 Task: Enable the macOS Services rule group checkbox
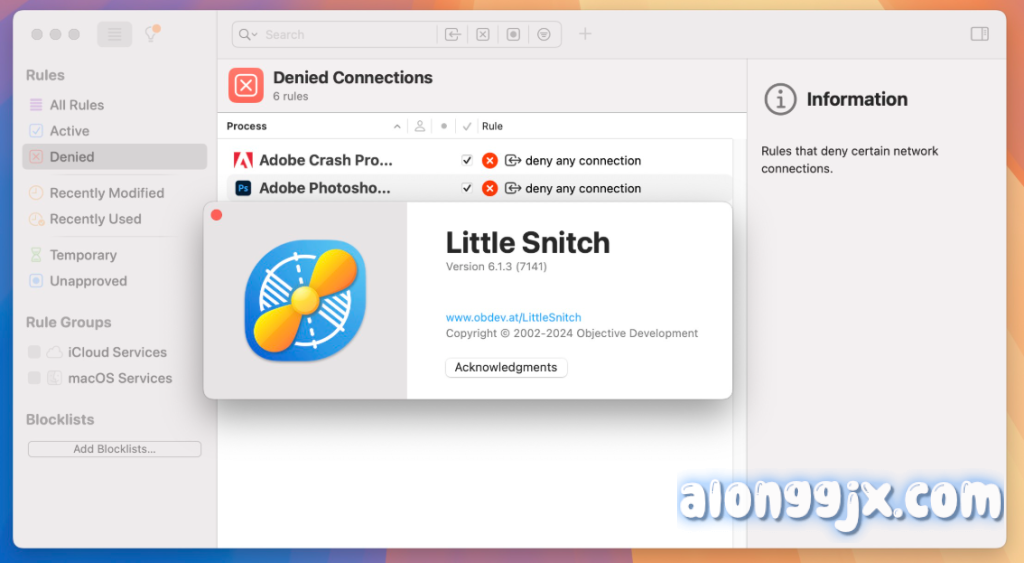(35, 378)
